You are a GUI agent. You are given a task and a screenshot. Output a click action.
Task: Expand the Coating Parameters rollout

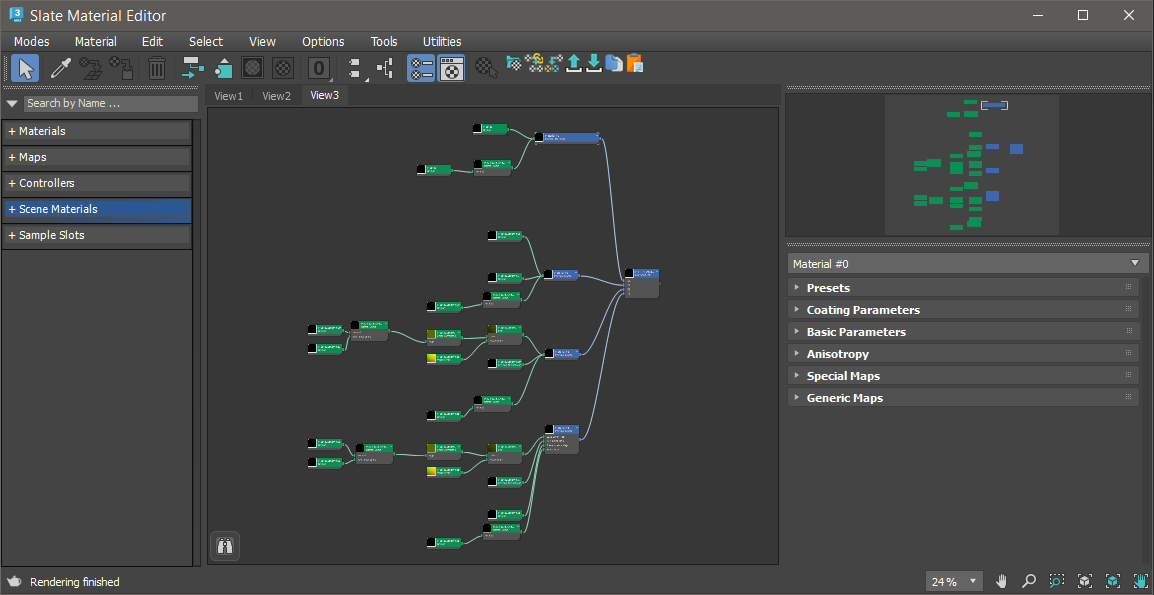point(863,310)
